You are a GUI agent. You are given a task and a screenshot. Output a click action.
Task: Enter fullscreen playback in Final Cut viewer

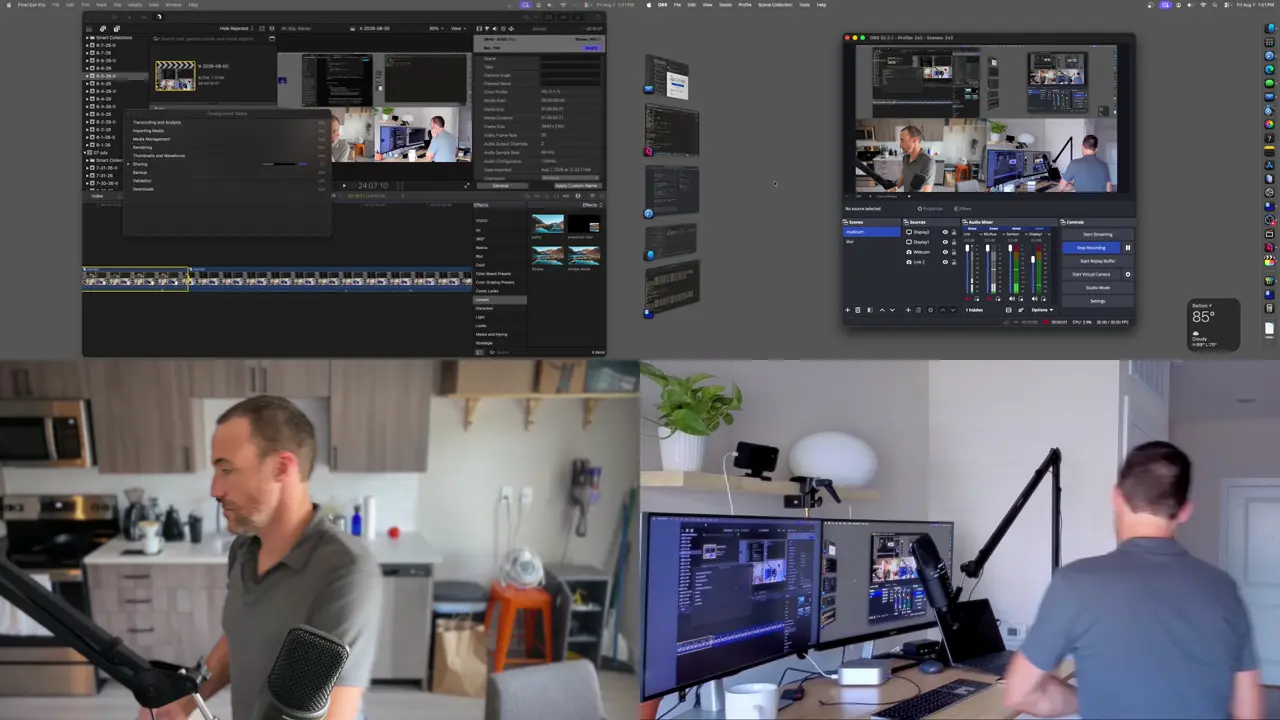466,185
